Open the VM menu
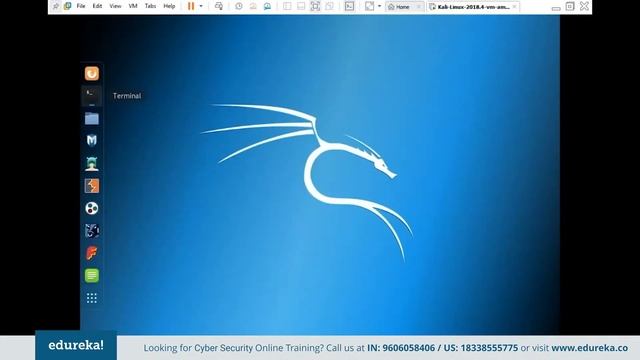640x360 pixels. [133, 6]
